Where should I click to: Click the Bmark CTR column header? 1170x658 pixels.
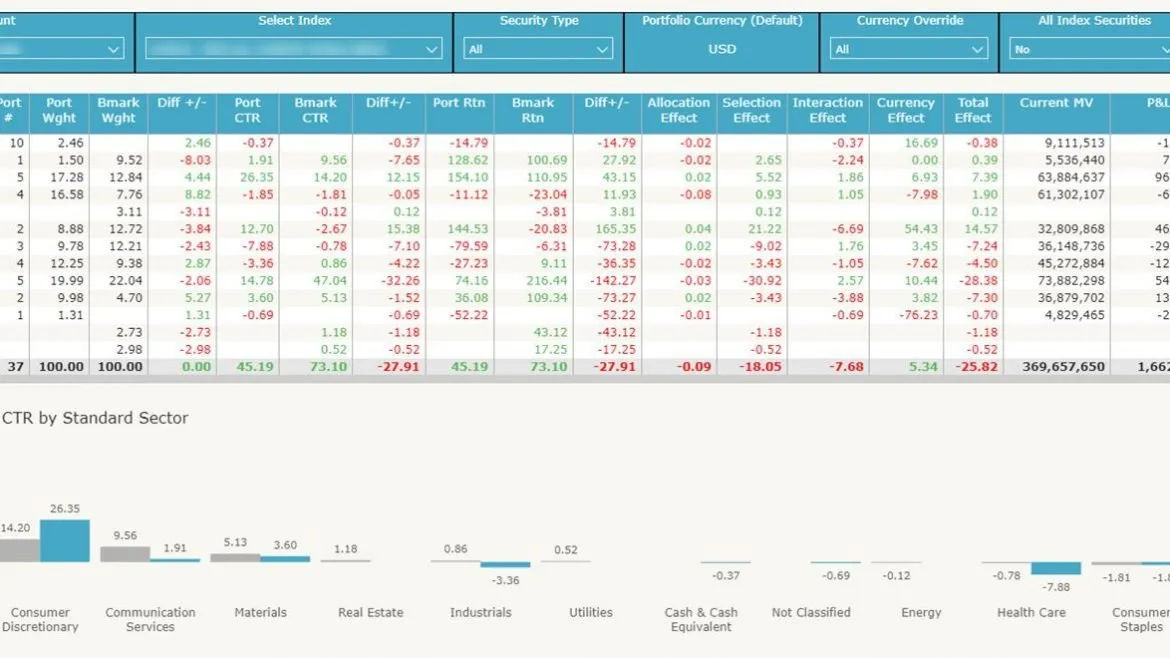[x=315, y=109]
